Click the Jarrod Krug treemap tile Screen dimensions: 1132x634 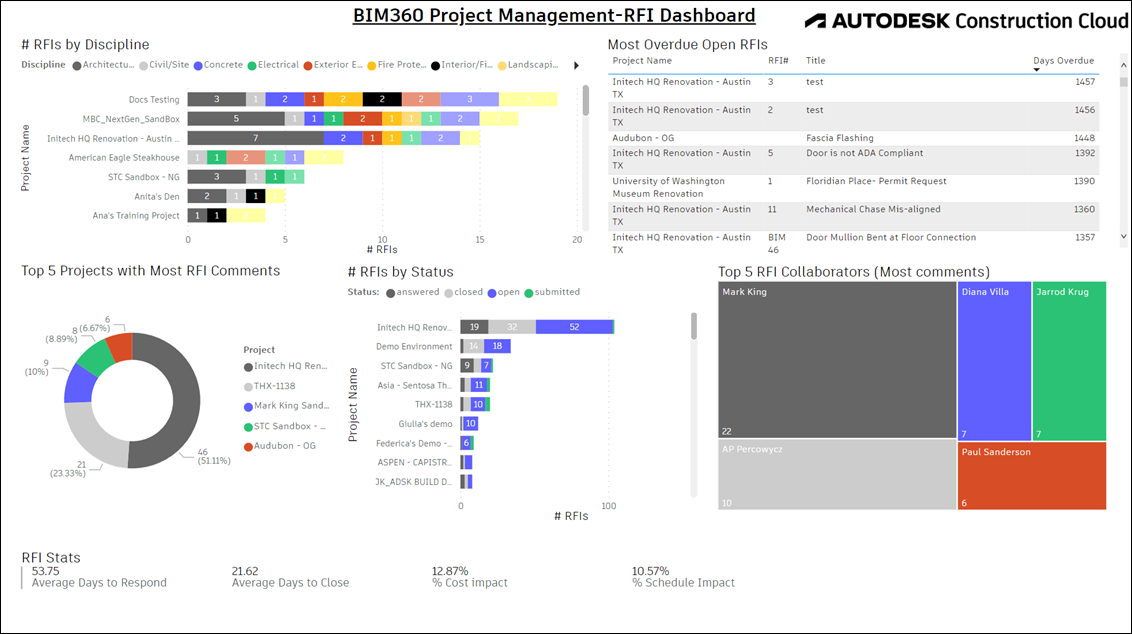click(1069, 361)
